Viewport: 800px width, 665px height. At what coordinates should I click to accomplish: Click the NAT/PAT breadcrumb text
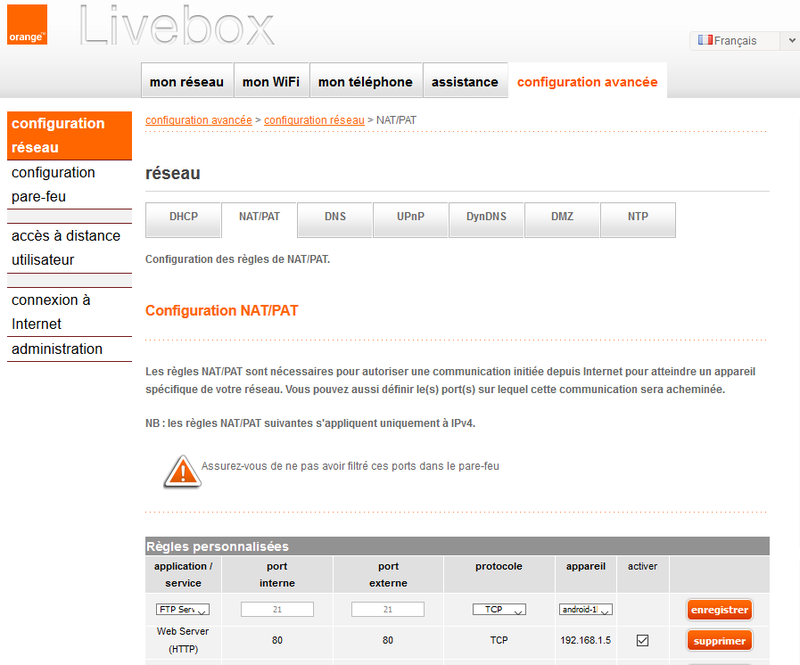tap(396, 120)
